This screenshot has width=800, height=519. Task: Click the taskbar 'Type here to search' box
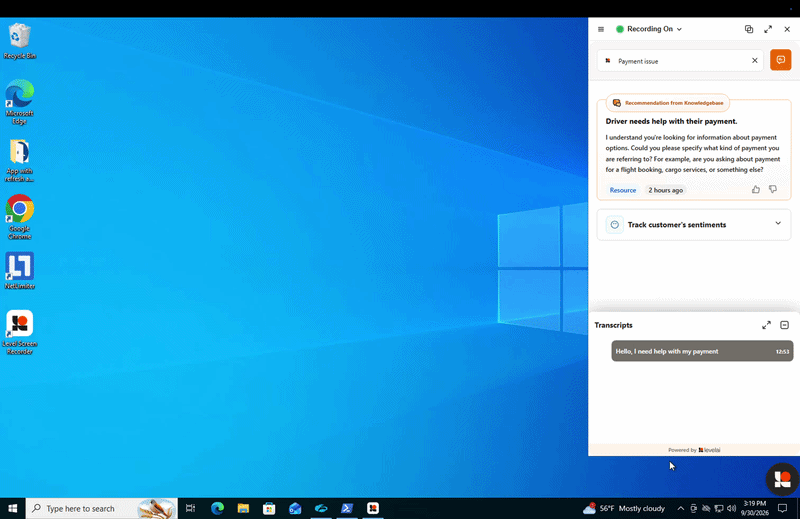[102, 508]
